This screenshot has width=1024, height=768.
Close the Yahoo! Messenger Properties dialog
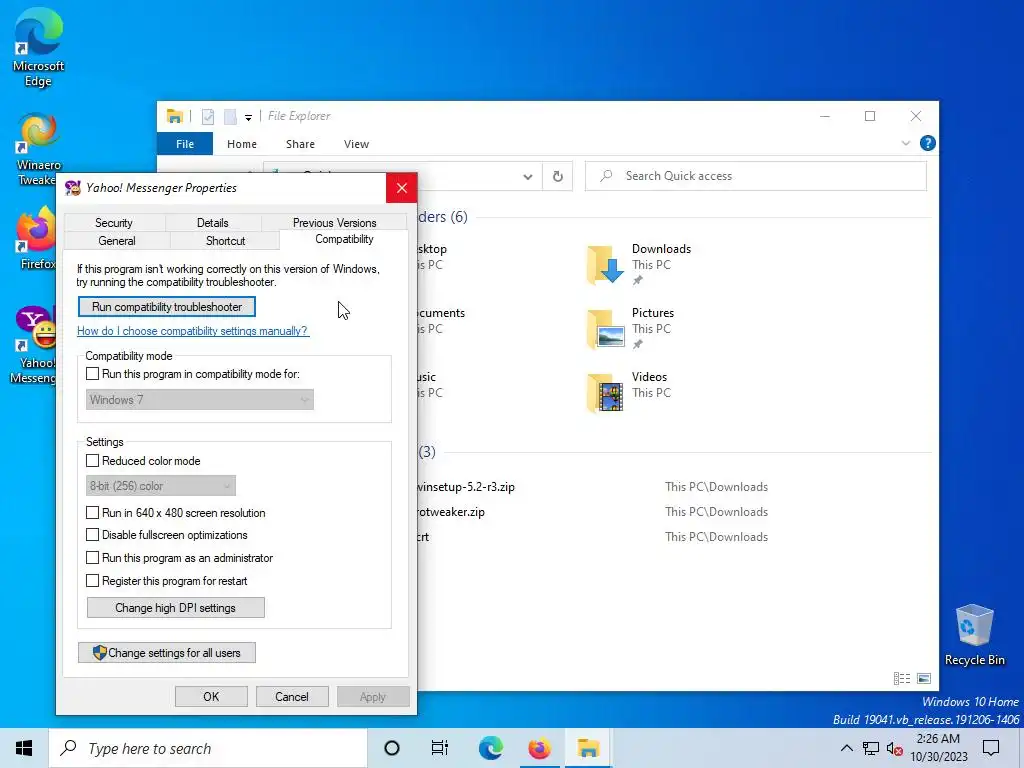click(x=402, y=188)
